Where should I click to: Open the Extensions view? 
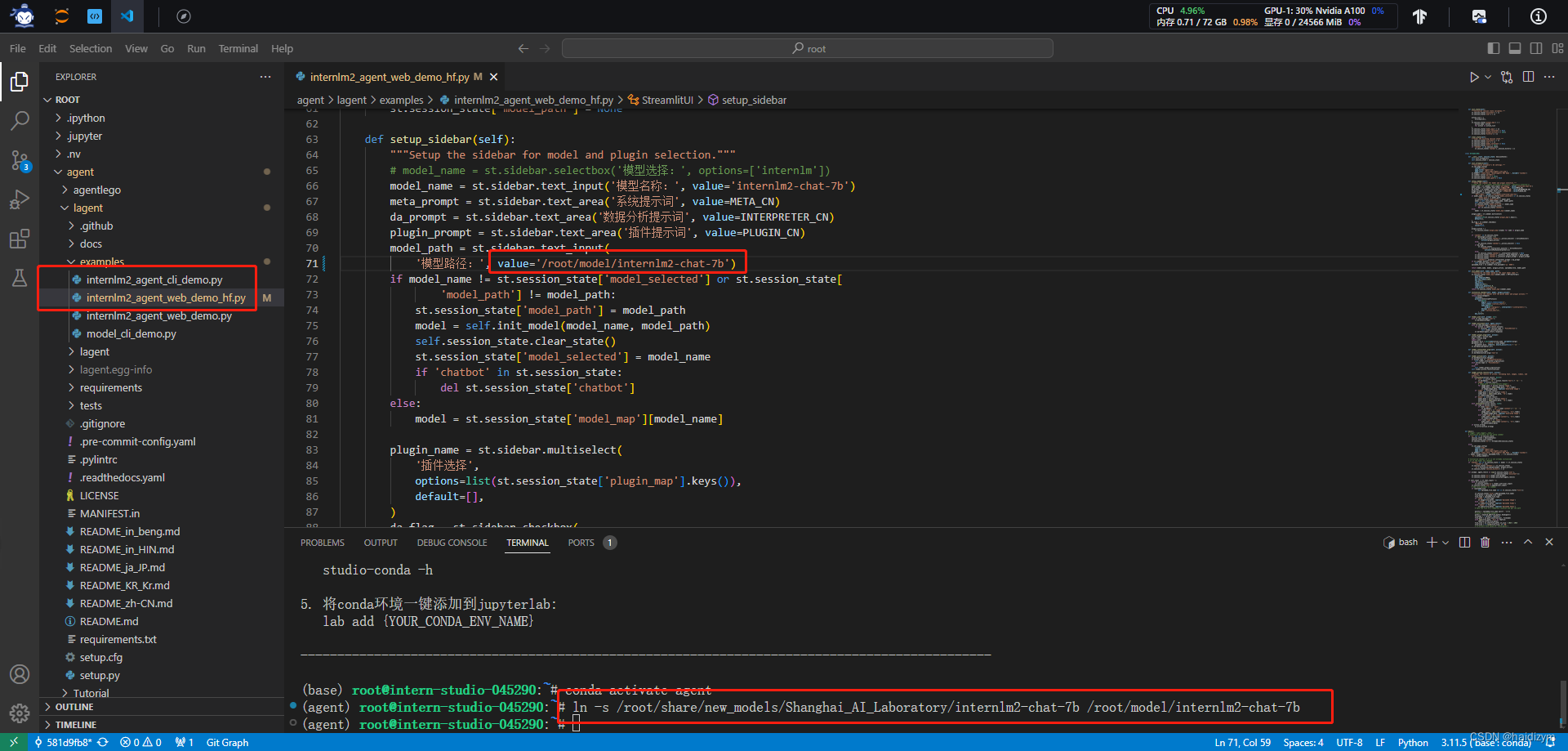point(20,239)
